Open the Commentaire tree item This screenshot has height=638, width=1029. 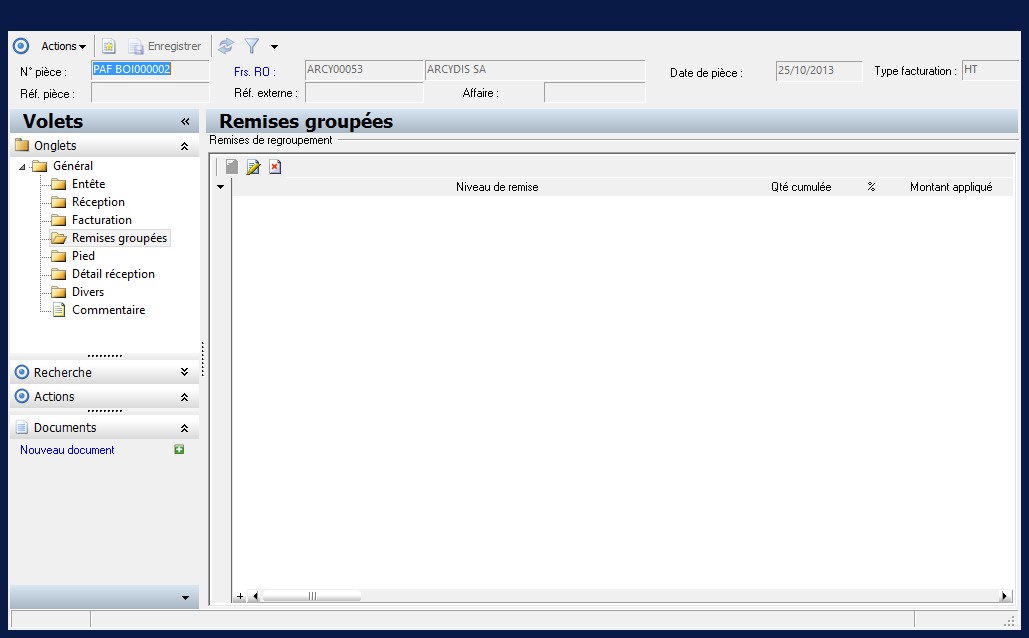(x=108, y=310)
